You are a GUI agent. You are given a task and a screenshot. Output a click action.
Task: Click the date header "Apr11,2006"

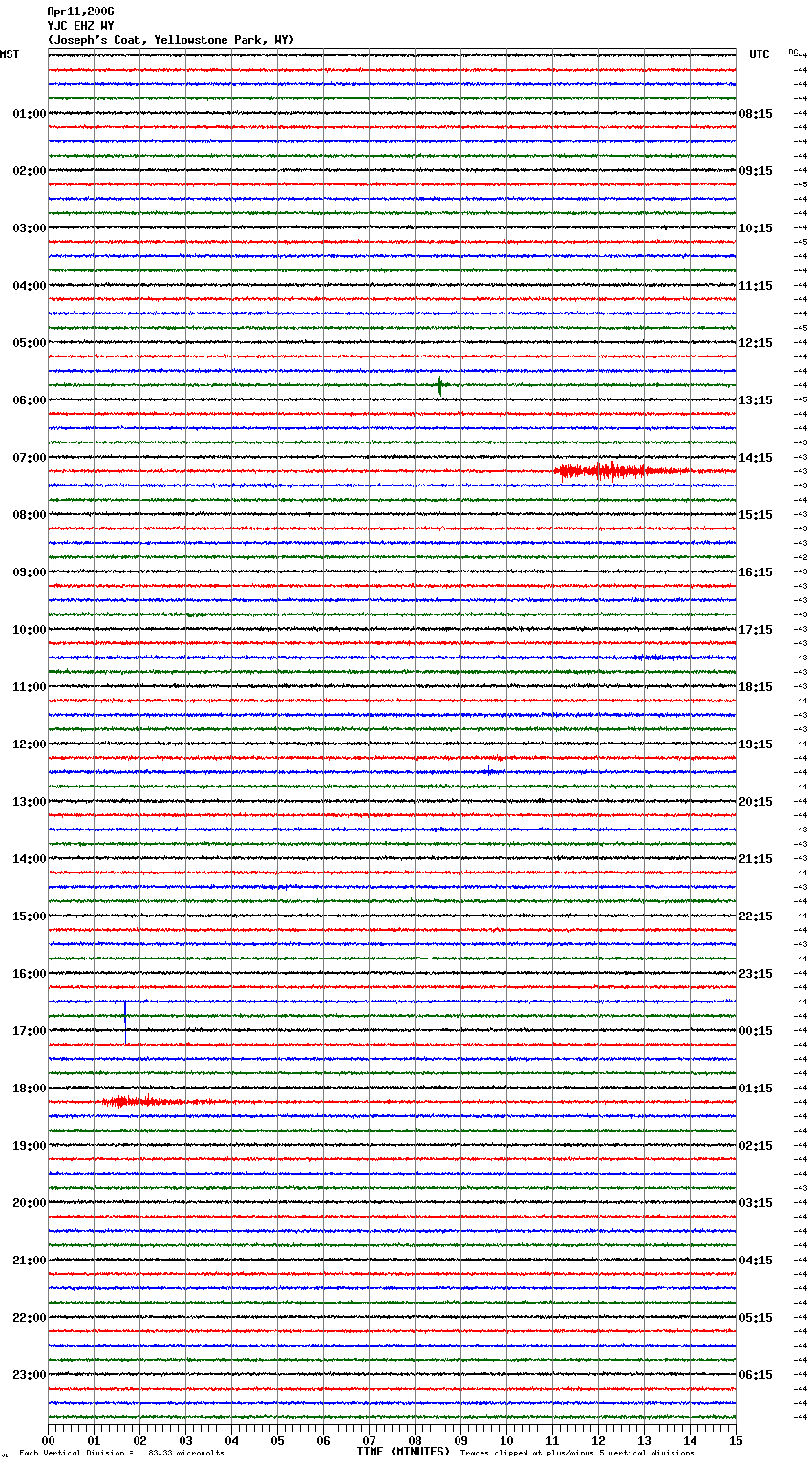tap(80, 11)
